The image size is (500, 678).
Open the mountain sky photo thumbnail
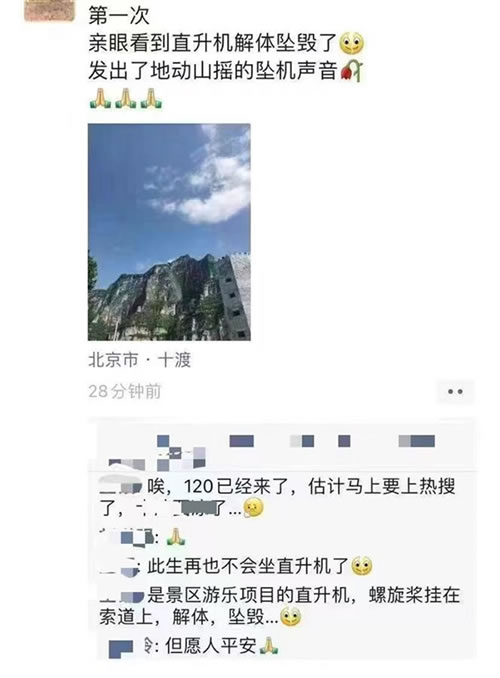(x=169, y=232)
